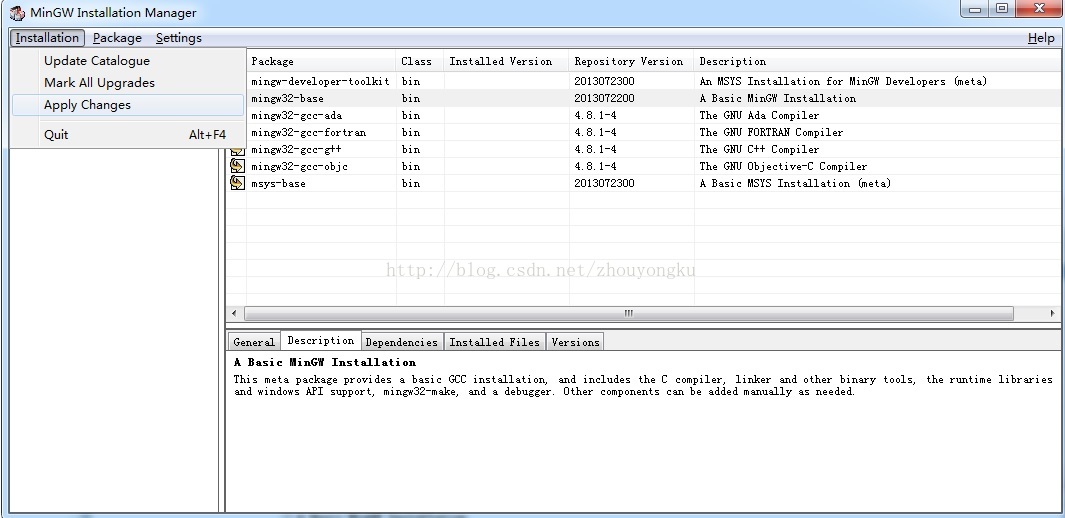Click the horizontal scrollbar right arrow
This screenshot has width=1065, height=518.
pos(1053,314)
